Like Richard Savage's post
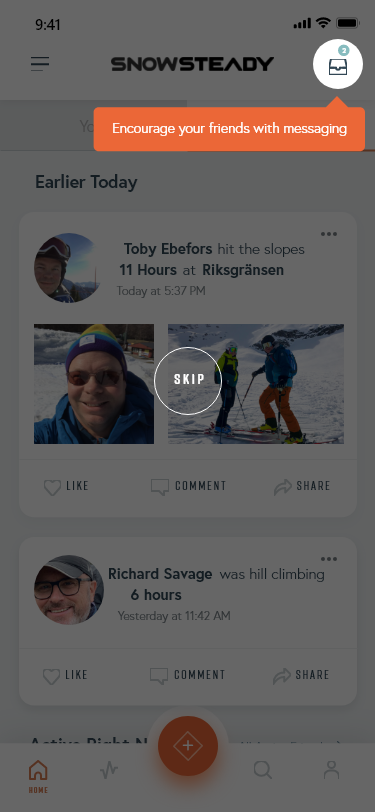Image resolution: width=375 pixels, height=812 pixels. (65, 675)
